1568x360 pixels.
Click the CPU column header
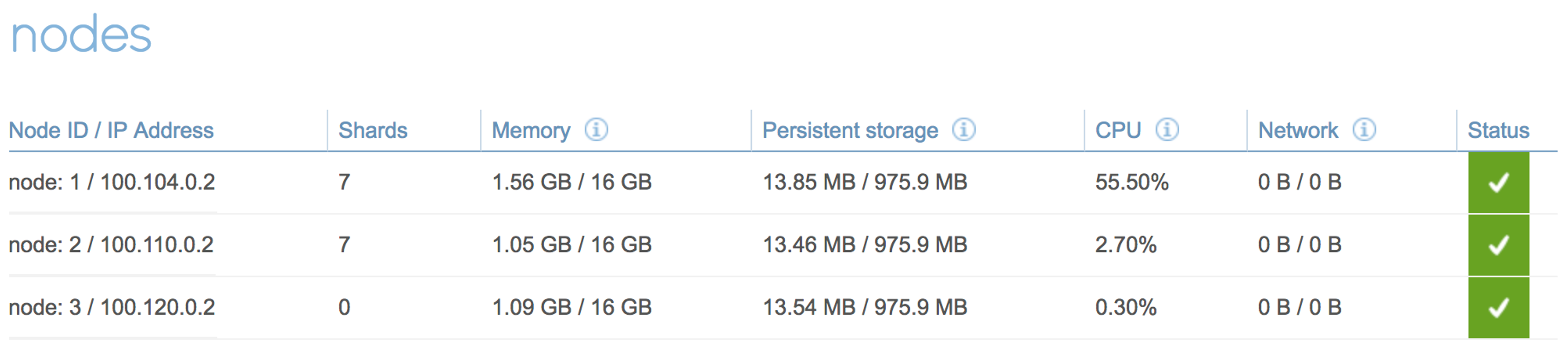[x=1118, y=130]
